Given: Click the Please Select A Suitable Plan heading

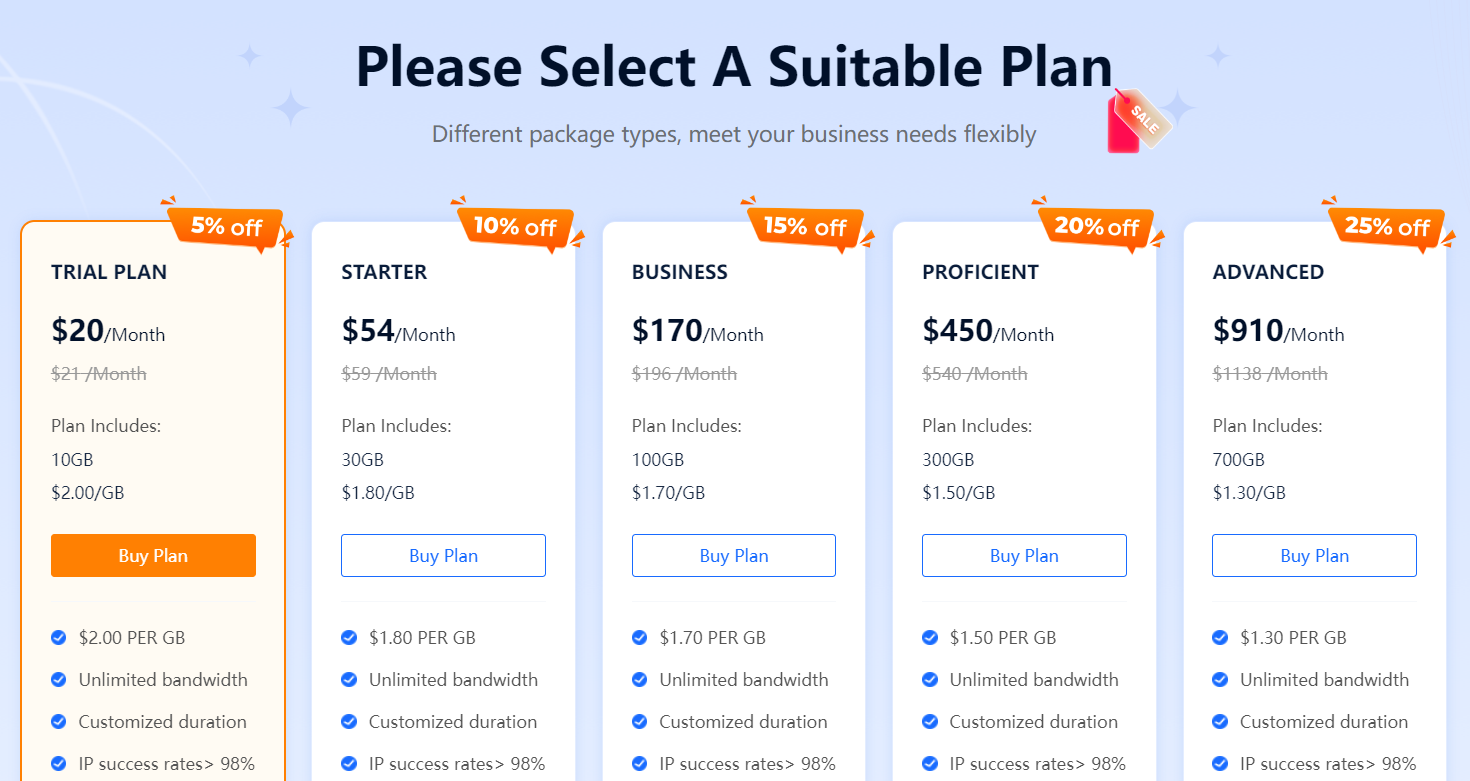Looking at the screenshot, I should tap(734, 67).
